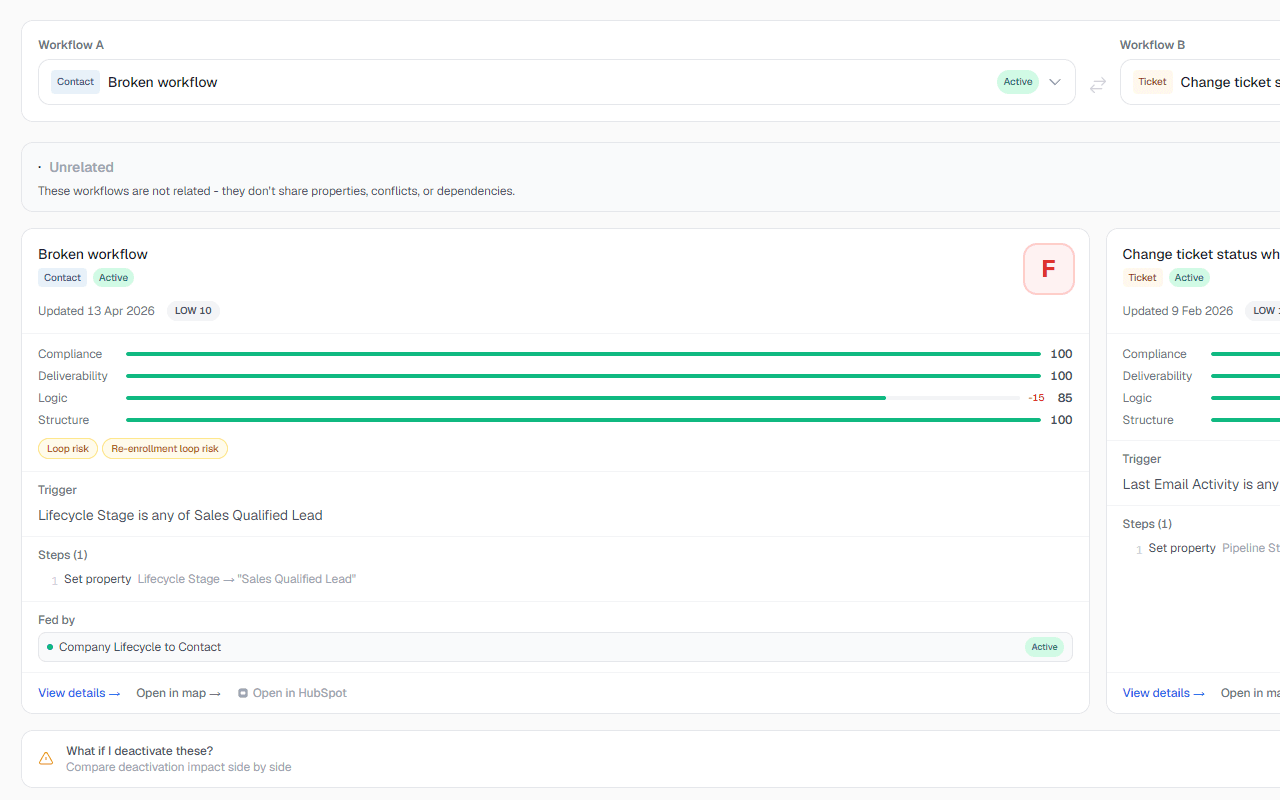Open Broken workflow in HubSpot
This screenshot has height=800, width=1280.
tap(292, 693)
